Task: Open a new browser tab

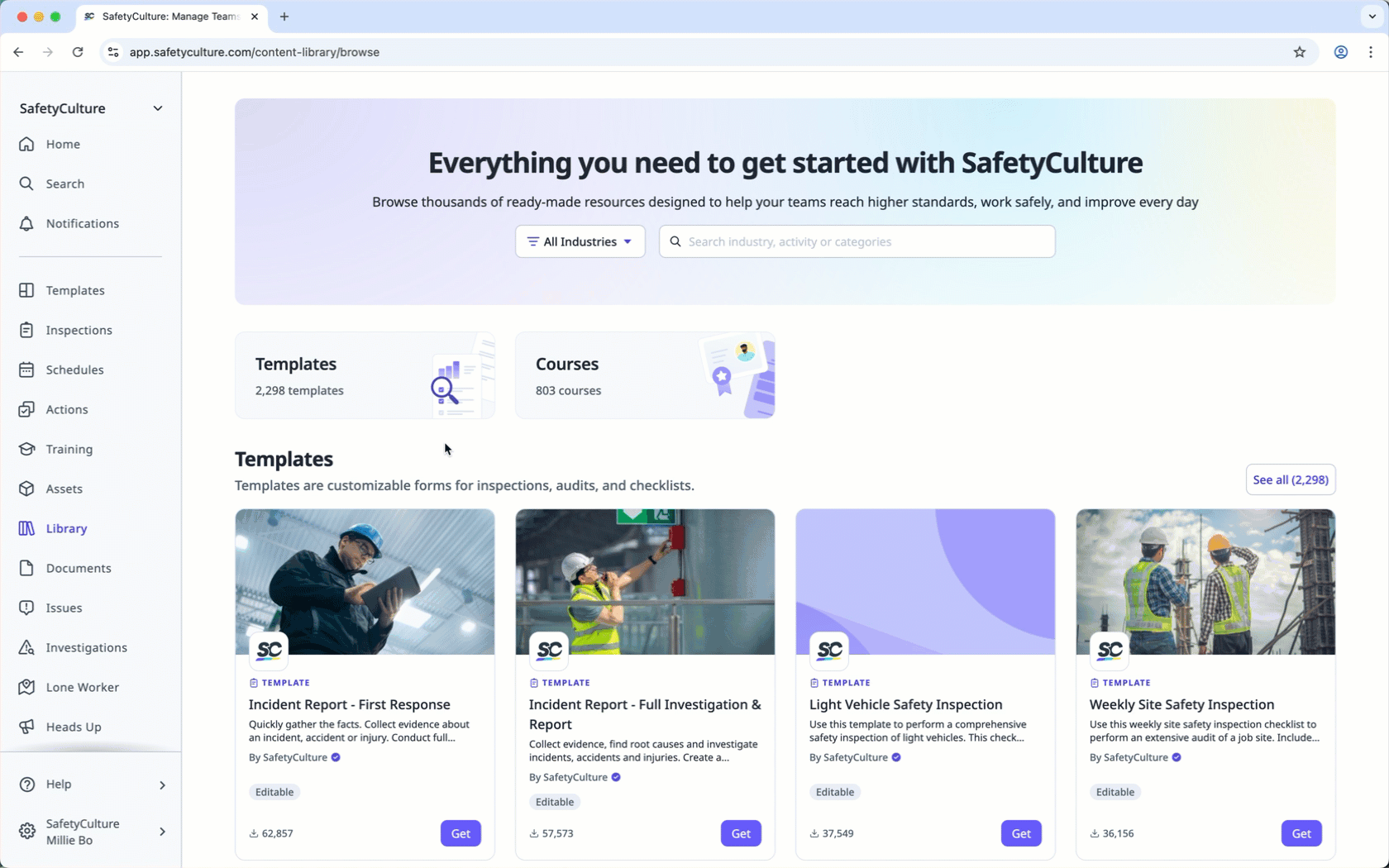Action: tap(284, 17)
